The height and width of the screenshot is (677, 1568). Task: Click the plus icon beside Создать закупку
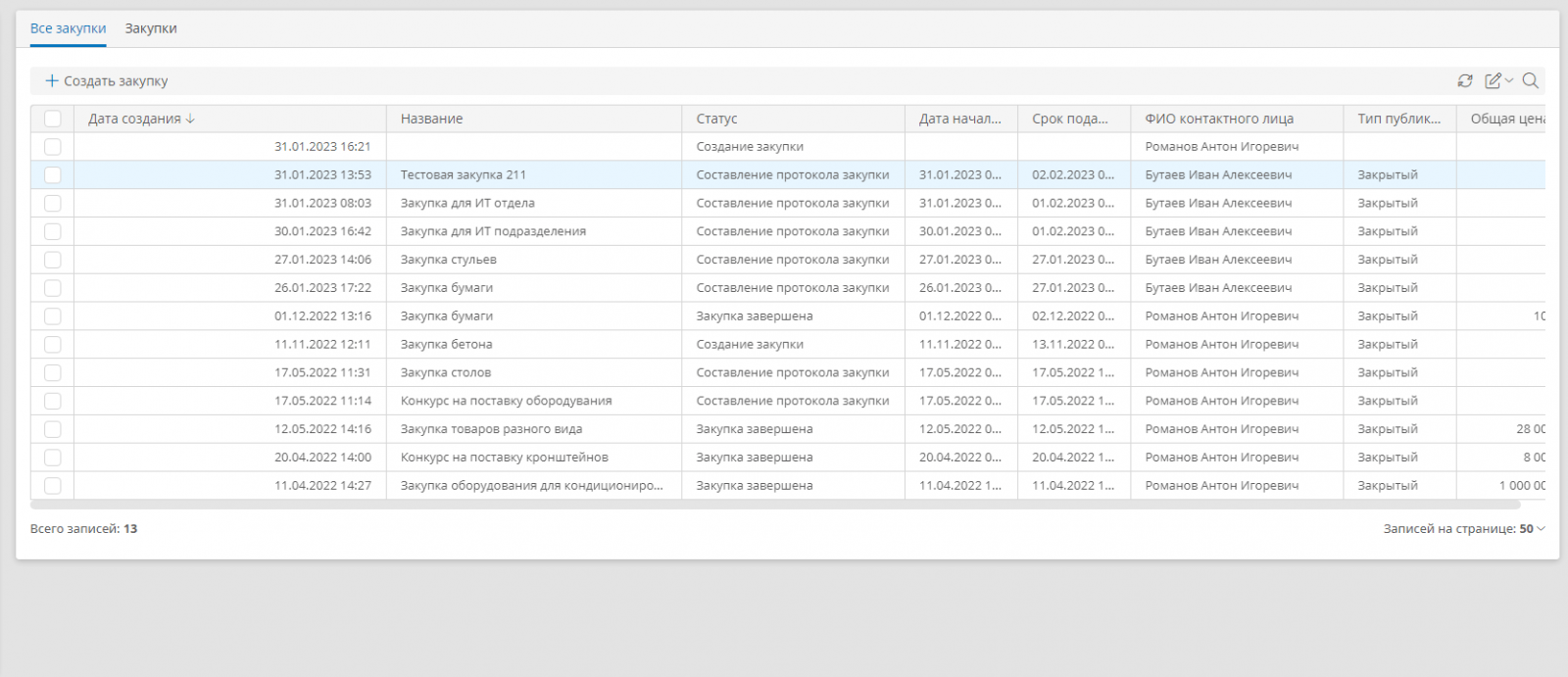[52, 81]
